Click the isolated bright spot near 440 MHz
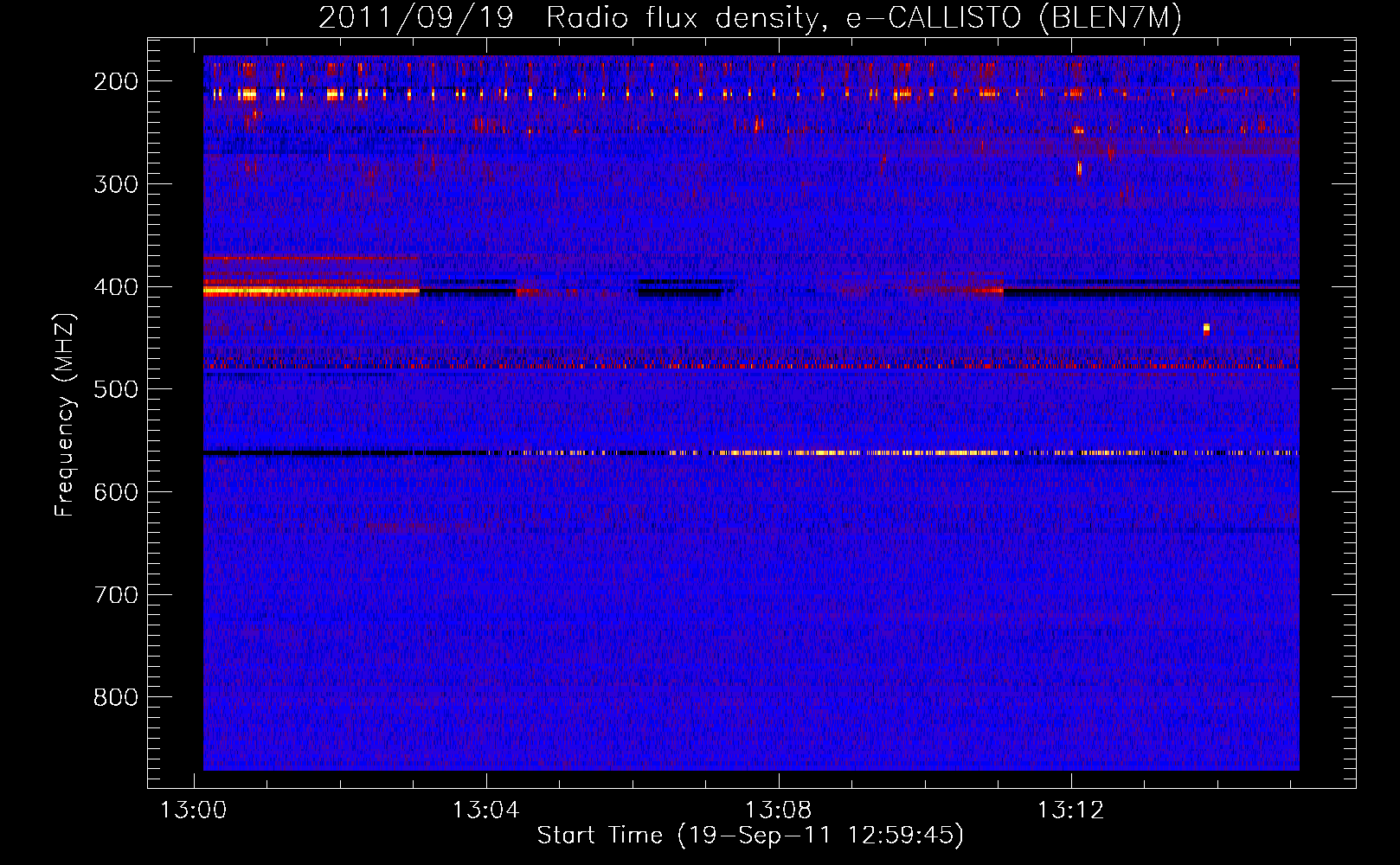Screen dimensions: 1400x865 click(1206, 329)
